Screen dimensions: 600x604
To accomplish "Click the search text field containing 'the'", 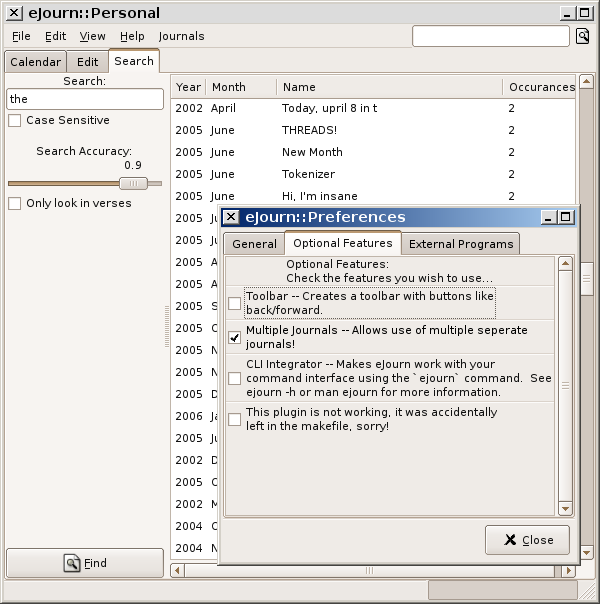I will [x=85, y=99].
